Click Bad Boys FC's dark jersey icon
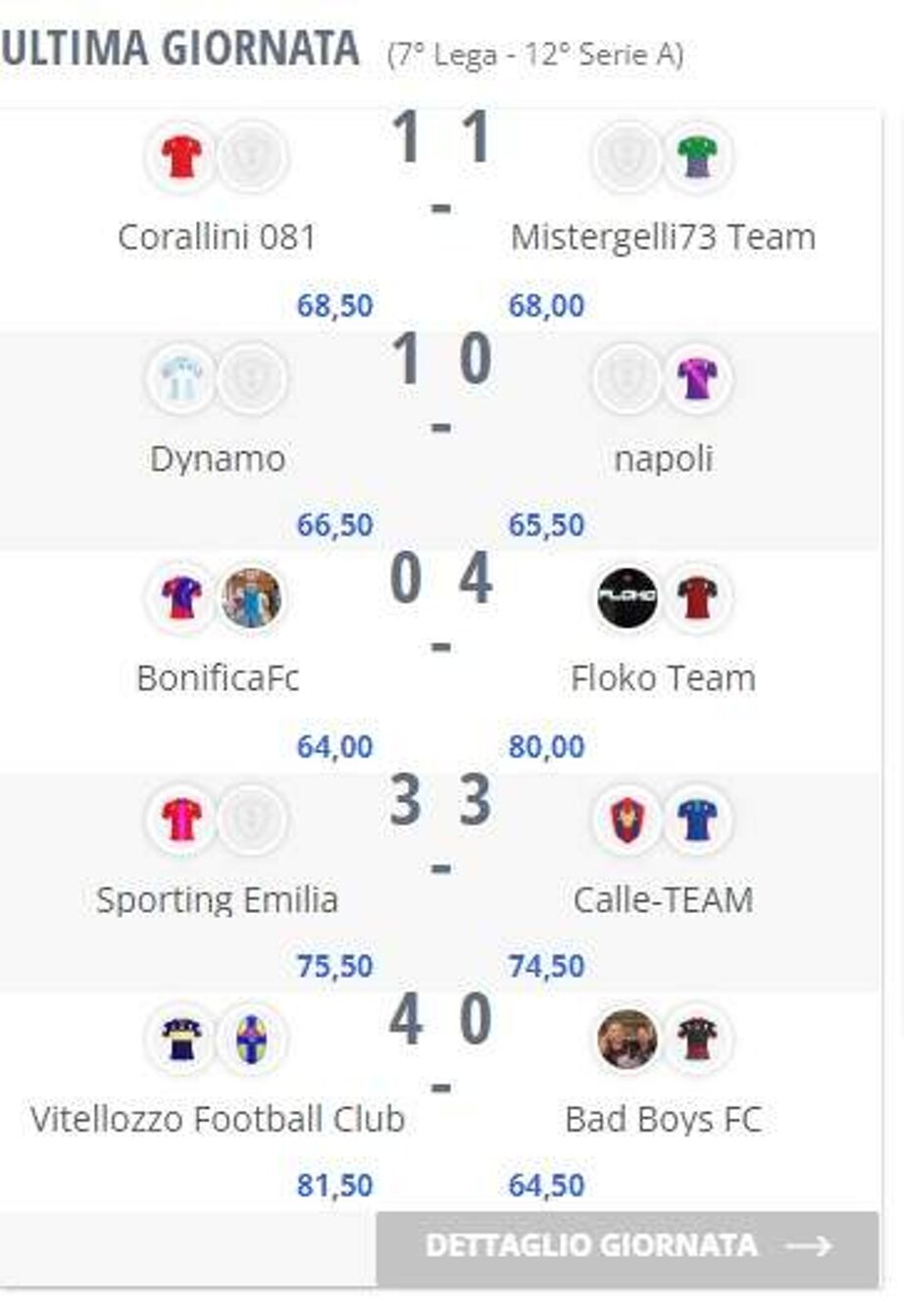The width and height of the screenshot is (904, 1316). [x=697, y=1038]
